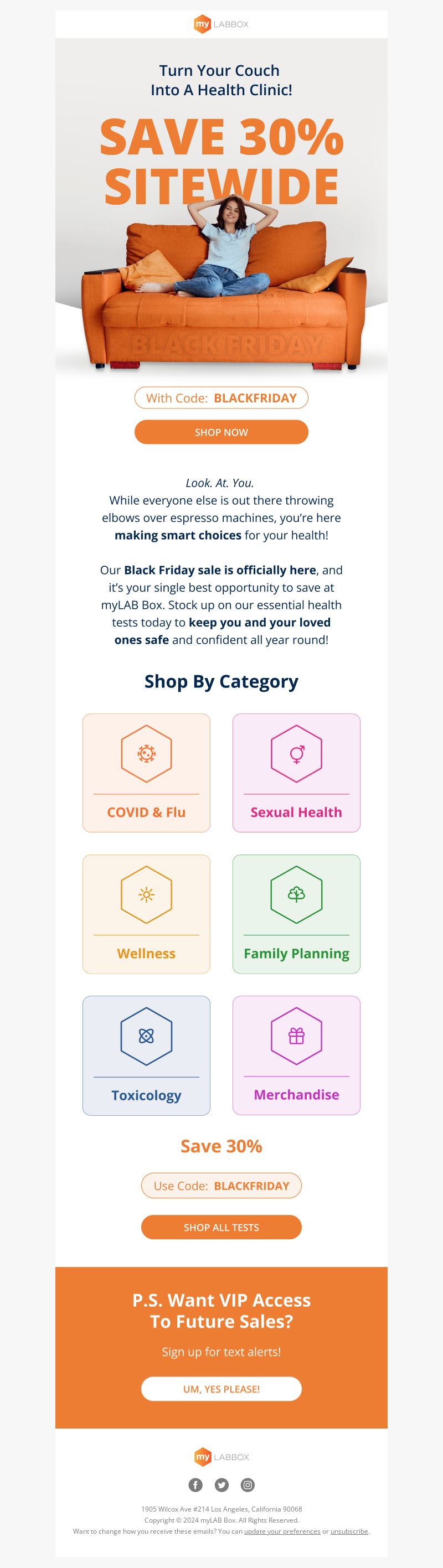The width and height of the screenshot is (443, 1568).
Task: Open the update your preferences link
Action: point(282,1531)
